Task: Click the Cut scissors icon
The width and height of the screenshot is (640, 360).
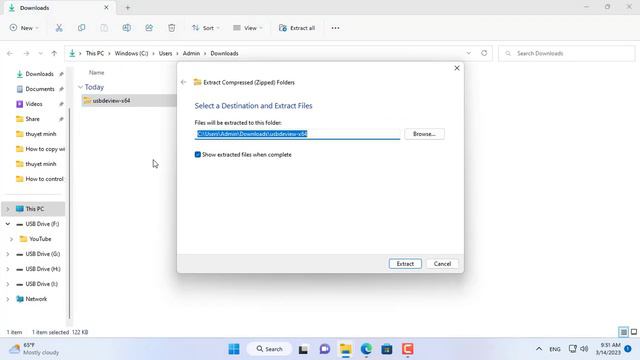Action: 59,28
